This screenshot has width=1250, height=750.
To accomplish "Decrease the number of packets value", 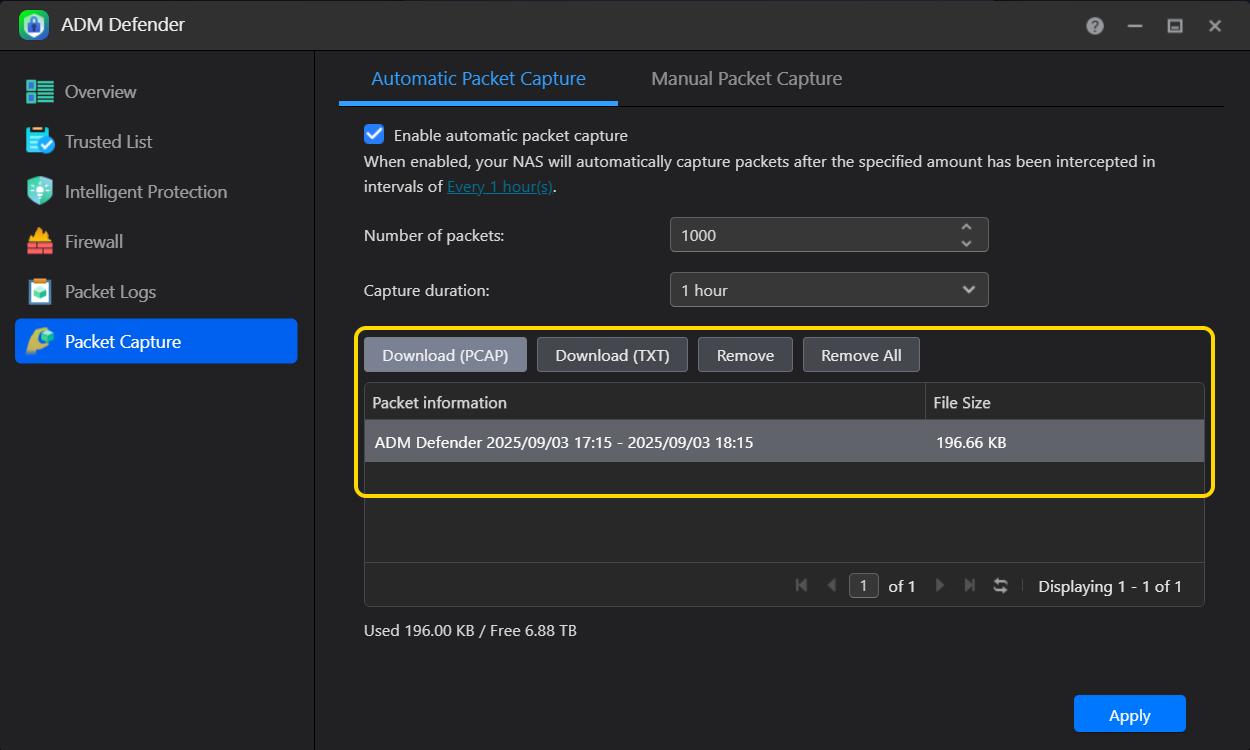I will pos(966,243).
